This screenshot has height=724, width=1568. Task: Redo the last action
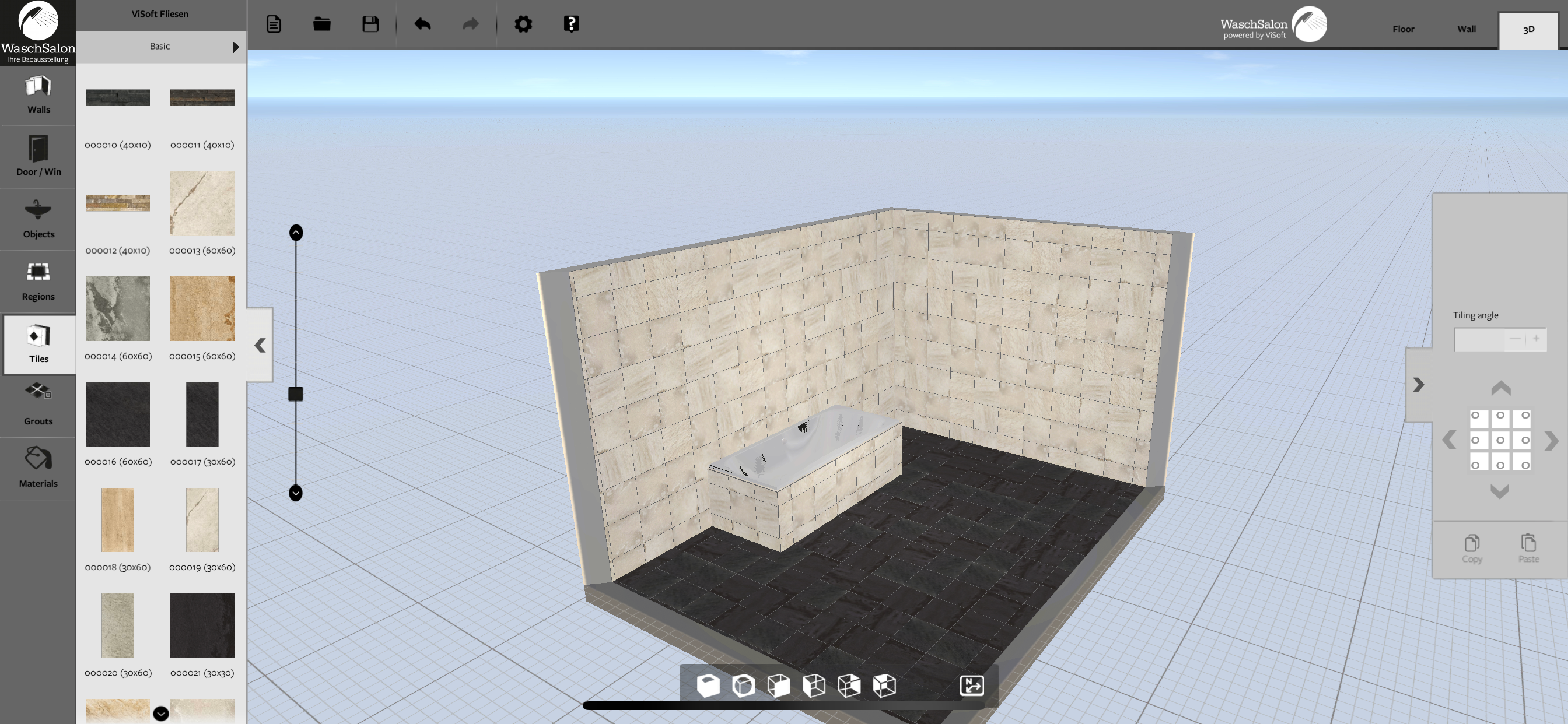click(471, 24)
